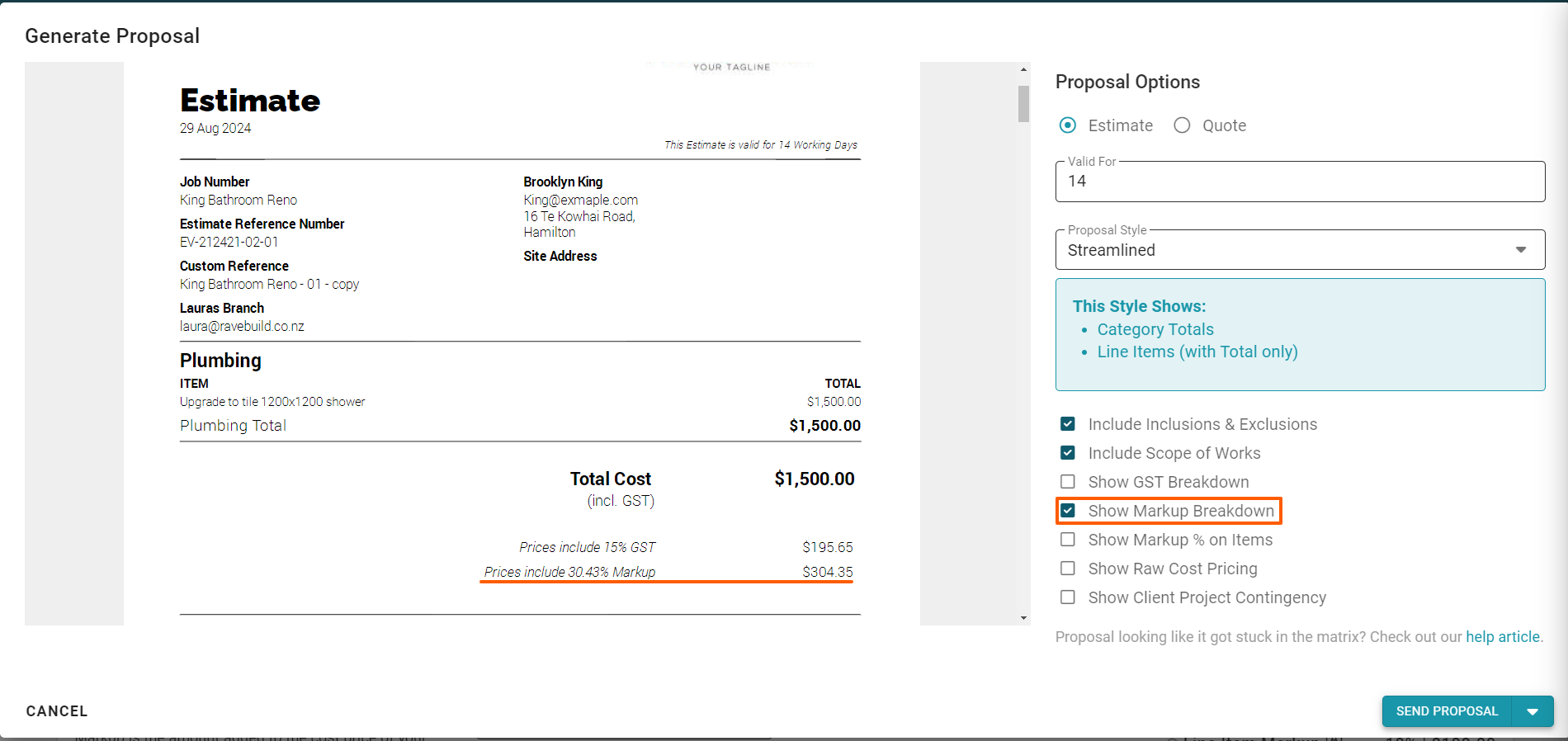This screenshot has height=741, width=1568.
Task: Enable Show Markup % on Items
Action: click(1068, 540)
